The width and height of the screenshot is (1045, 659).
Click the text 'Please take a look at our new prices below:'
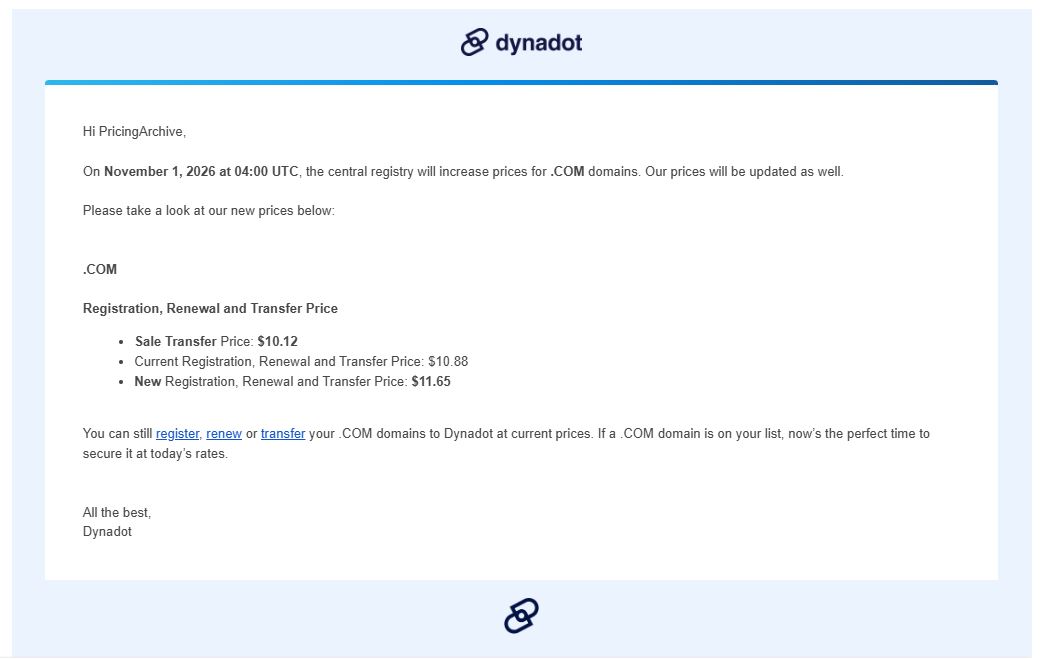click(209, 211)
